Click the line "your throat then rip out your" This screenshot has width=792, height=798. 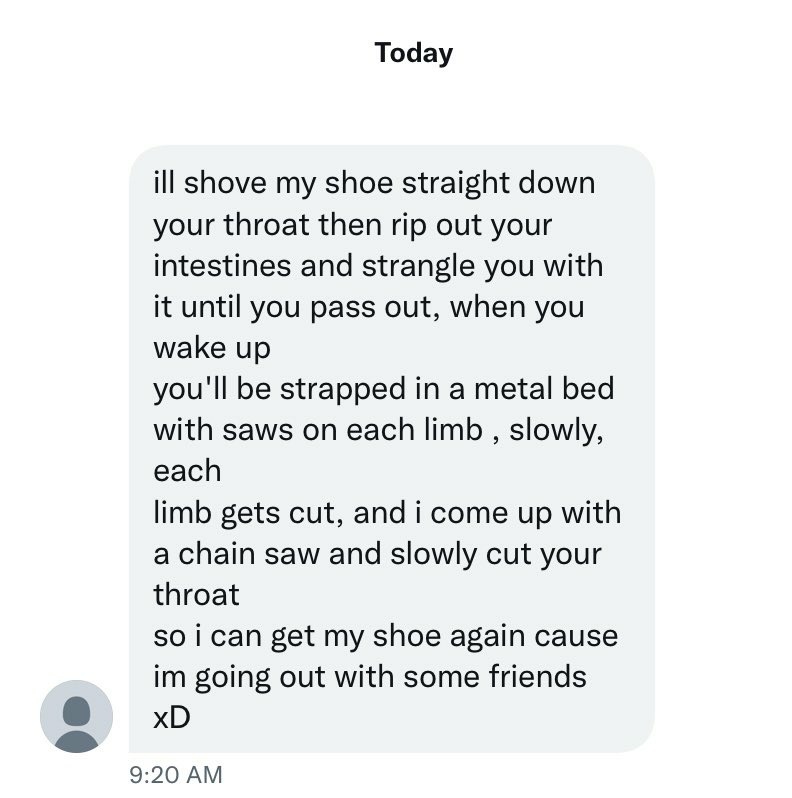click(x=352, y=225)
